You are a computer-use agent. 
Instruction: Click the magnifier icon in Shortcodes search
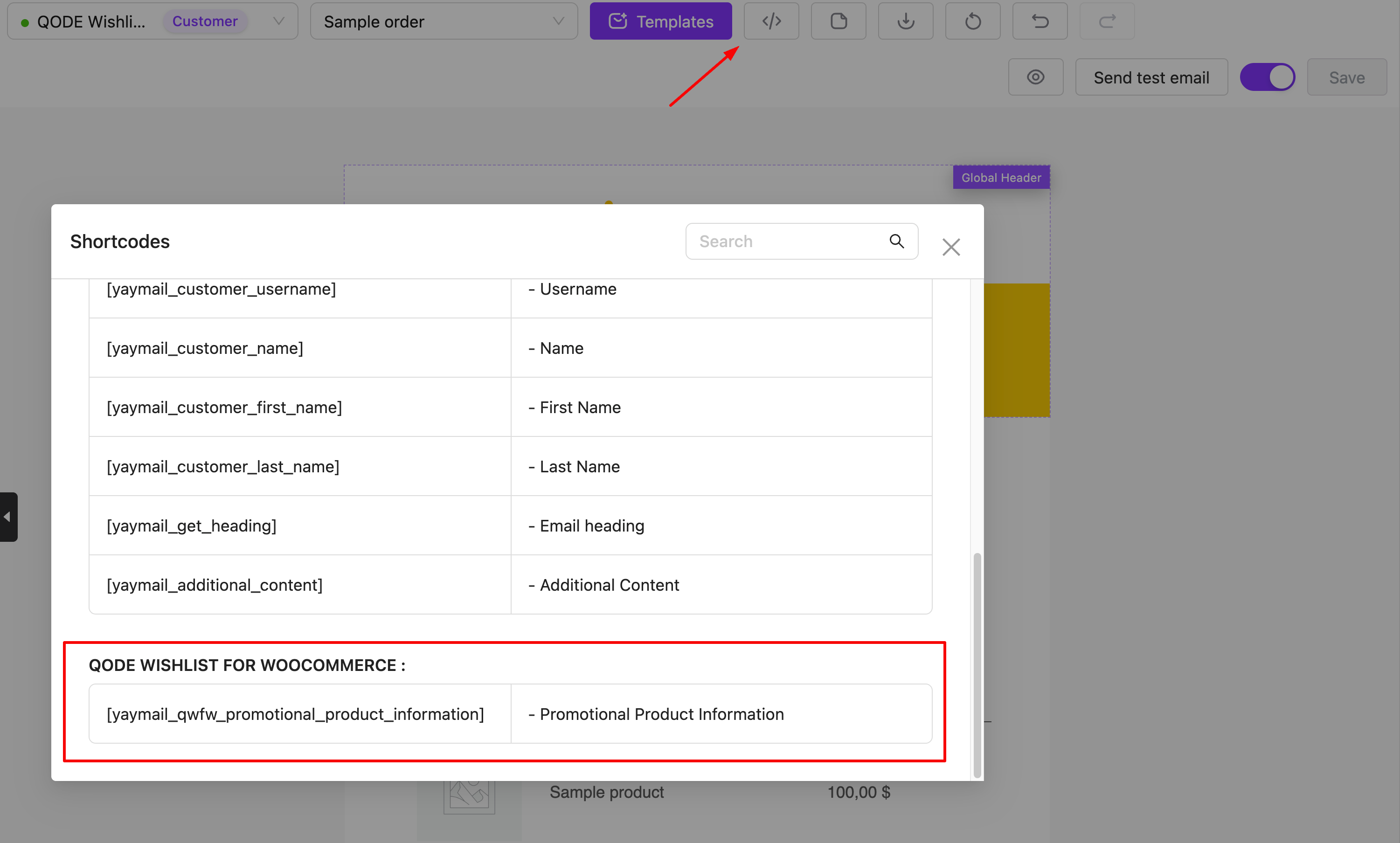tap(896, 241)
